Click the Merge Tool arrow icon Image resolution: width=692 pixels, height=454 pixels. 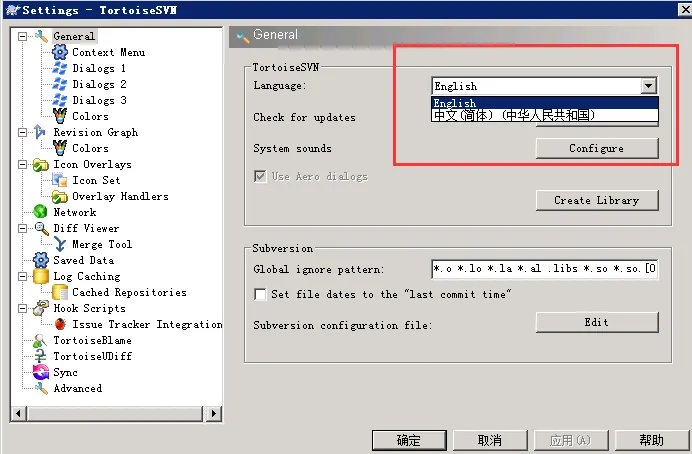click(60, 244)
